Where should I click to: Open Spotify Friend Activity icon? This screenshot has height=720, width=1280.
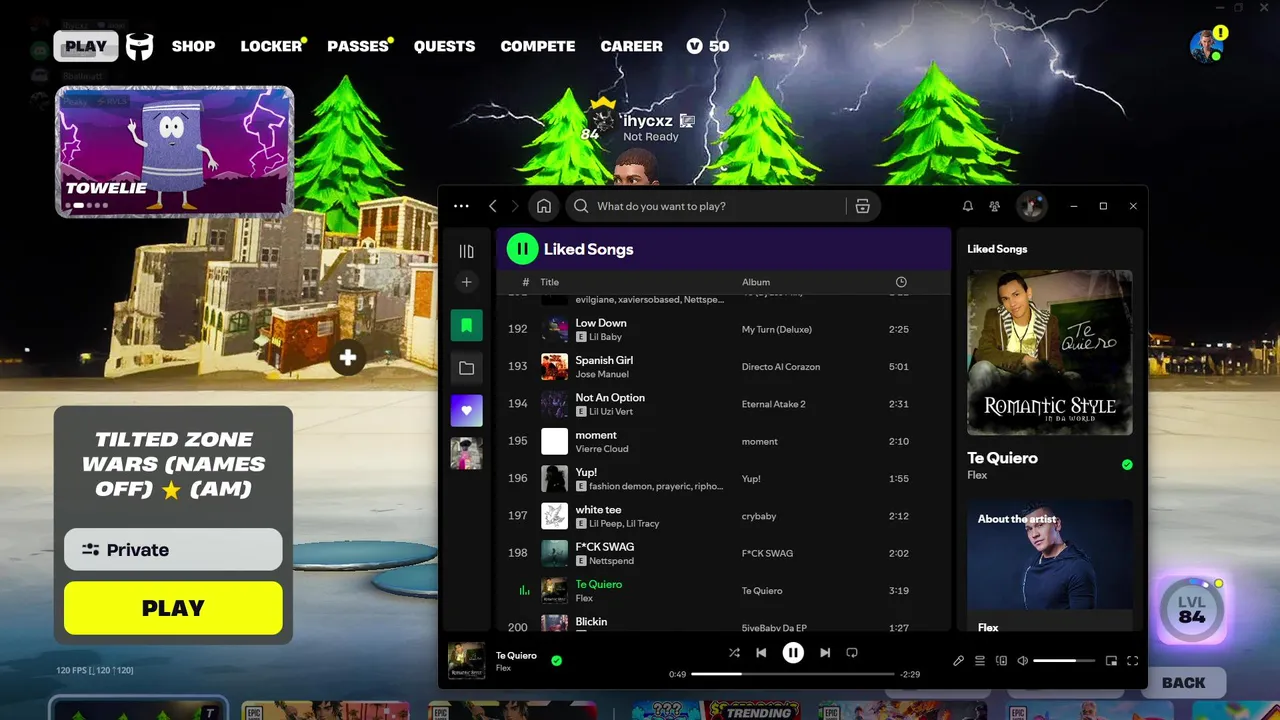pos(994,206)
